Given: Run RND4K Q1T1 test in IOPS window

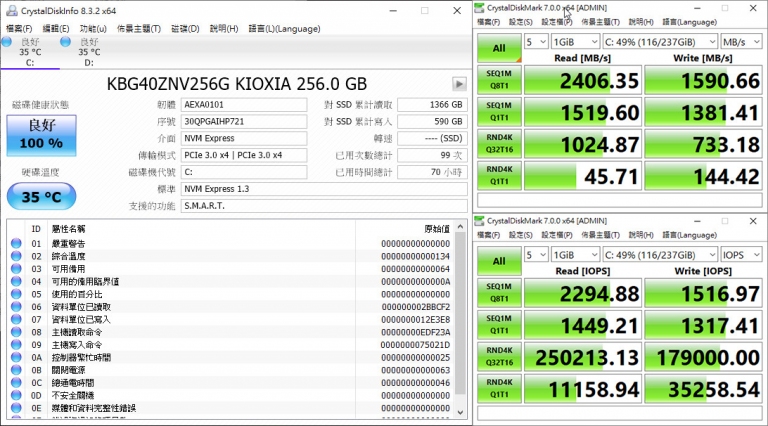Looking at the screenshot, I should (x=499, y=388).
